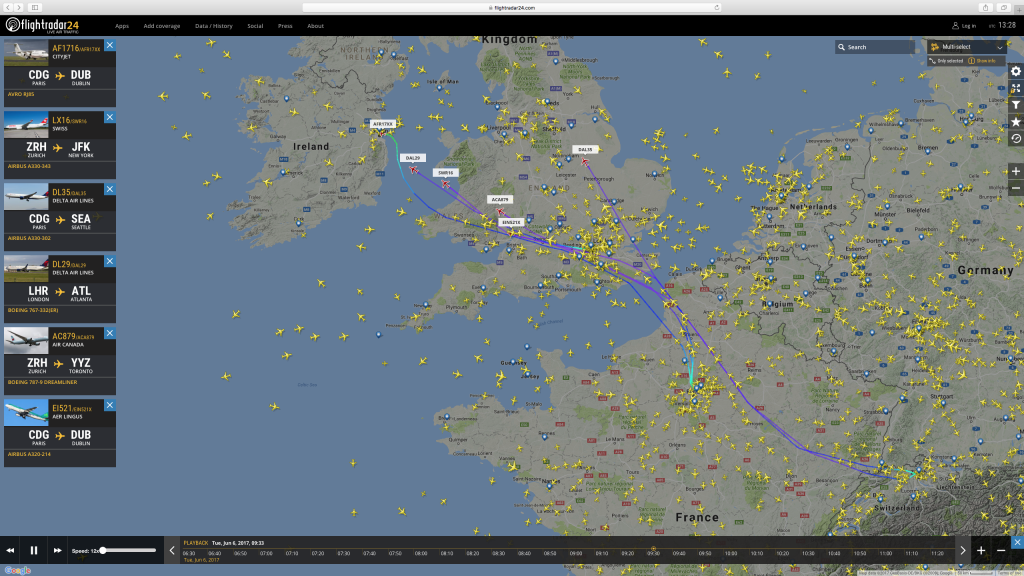This screenshot has height=576, width=1024.
Task: Zoom in the playback timeline
Action: tap(981, 551)
